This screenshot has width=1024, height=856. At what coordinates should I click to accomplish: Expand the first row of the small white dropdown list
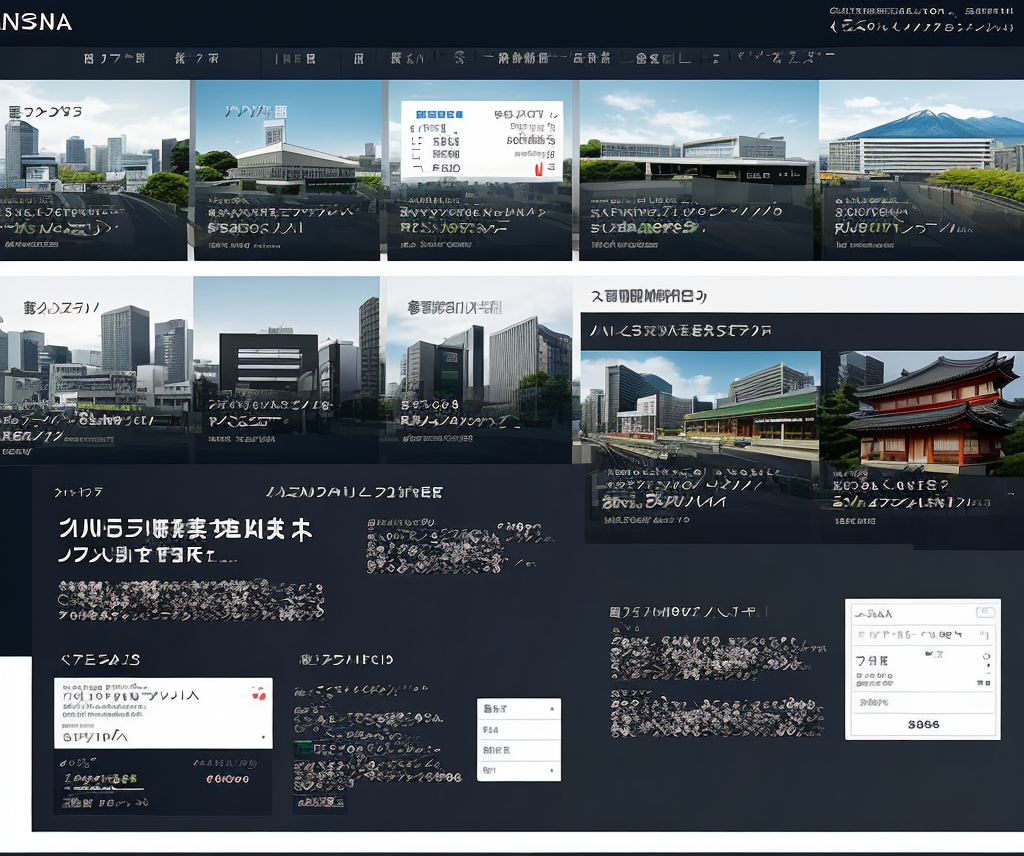tap(518, 709)
